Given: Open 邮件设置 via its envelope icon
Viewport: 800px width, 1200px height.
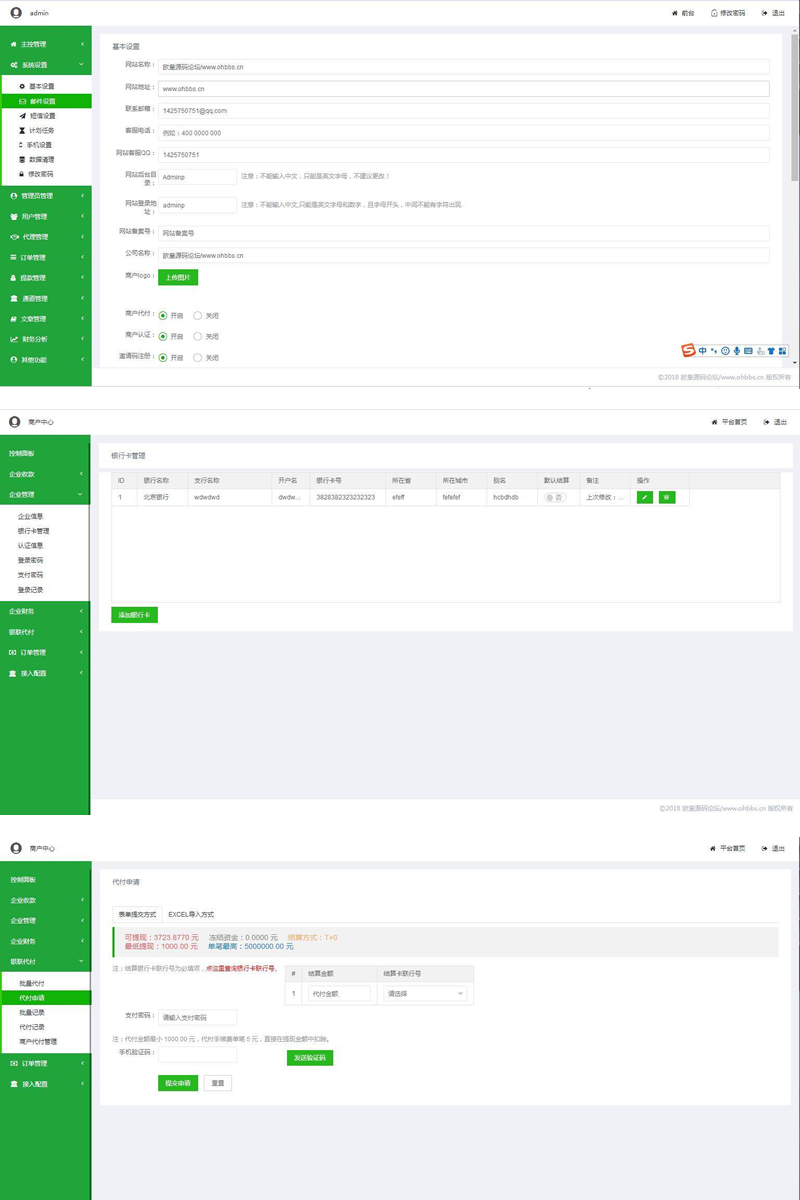Looking at the screenshot, I should click(x=22, y=101).
